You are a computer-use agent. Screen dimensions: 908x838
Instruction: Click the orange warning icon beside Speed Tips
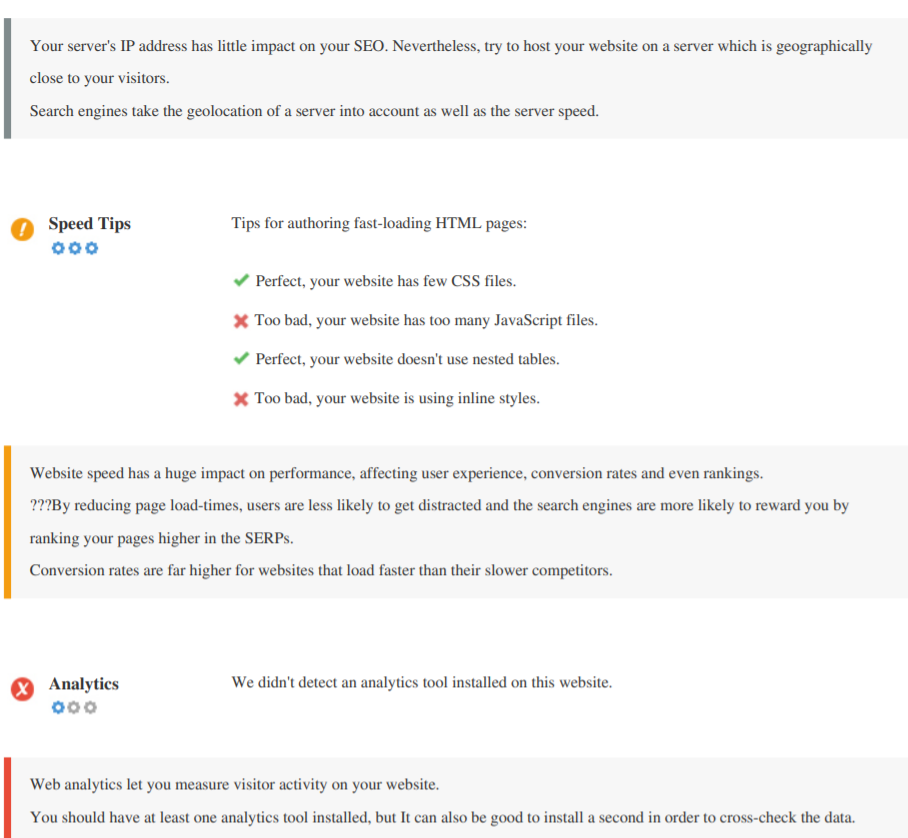(x=22, y=230)
